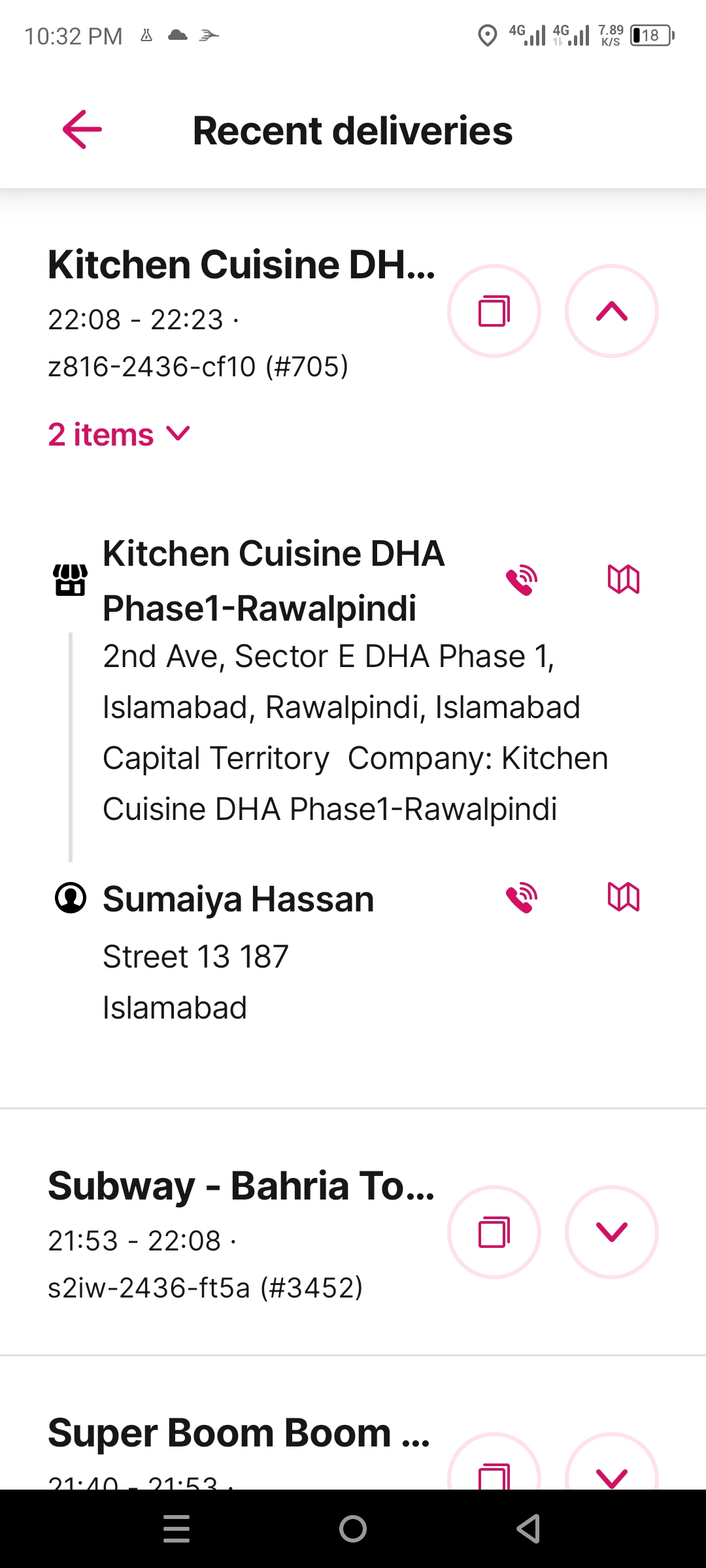Tap the Android home button
The image size is (706, 1568).
(x=353, y=1529)
